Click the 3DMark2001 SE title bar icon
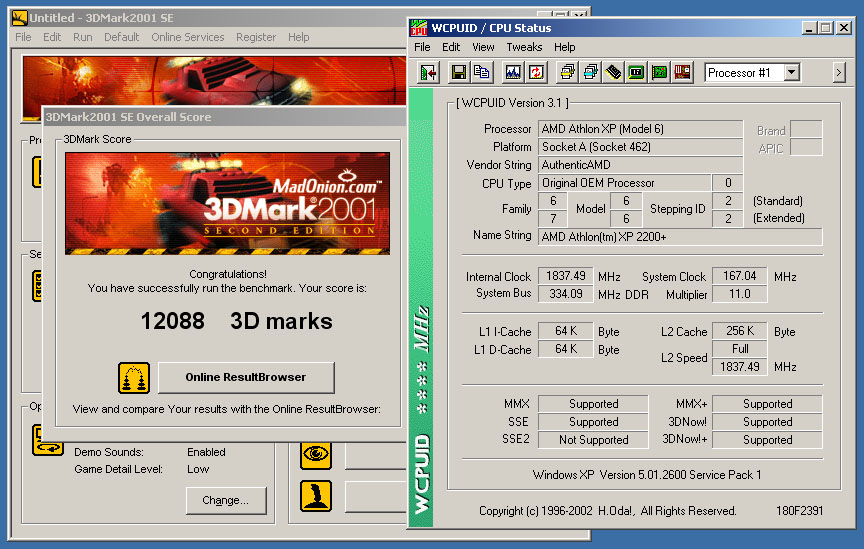This screenshot has height=549, width=864. (19, 18)
